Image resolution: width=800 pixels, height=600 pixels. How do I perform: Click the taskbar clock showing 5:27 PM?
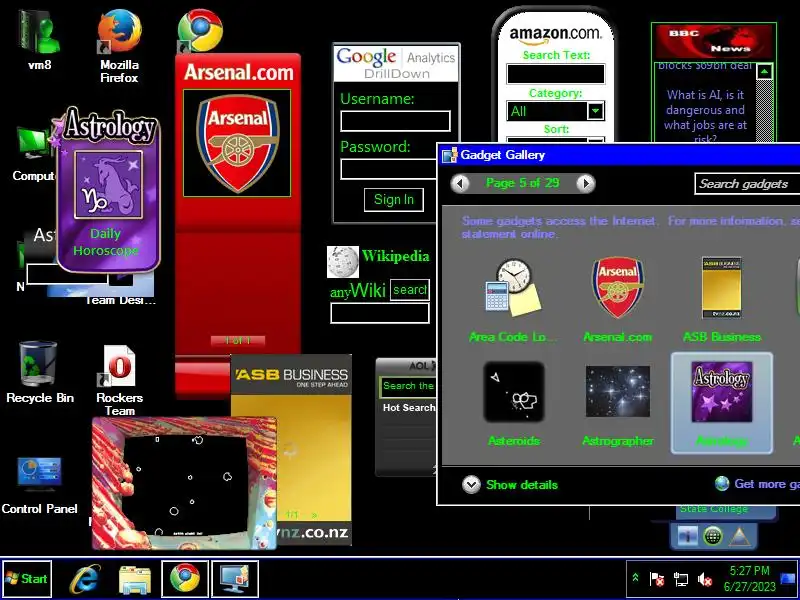point(749,579)
